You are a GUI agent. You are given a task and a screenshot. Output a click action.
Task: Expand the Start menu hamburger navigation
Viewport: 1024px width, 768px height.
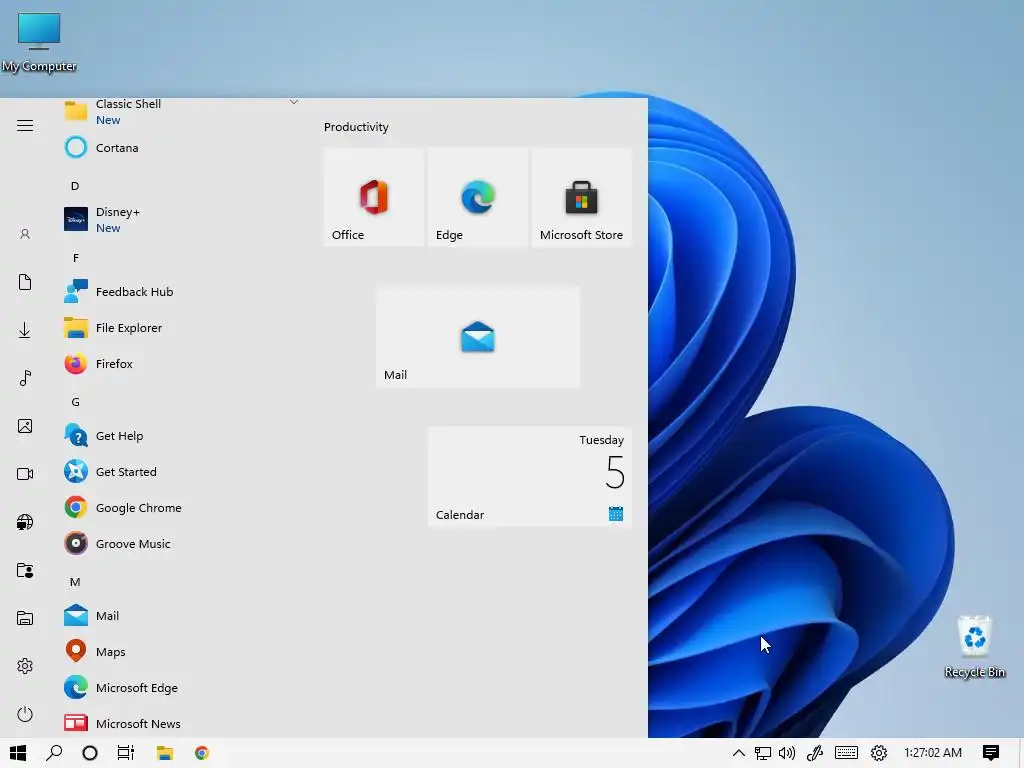(x=25, y=125)
